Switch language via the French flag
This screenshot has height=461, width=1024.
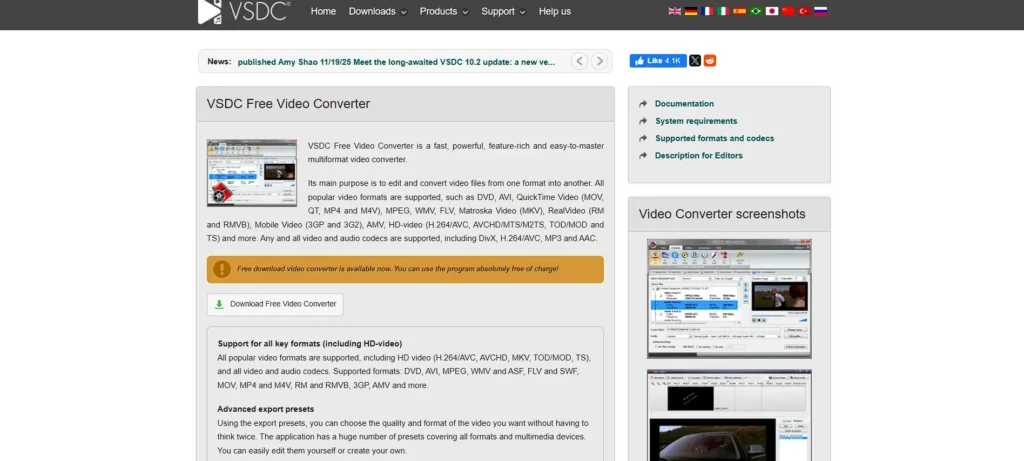tap(707, 11)
